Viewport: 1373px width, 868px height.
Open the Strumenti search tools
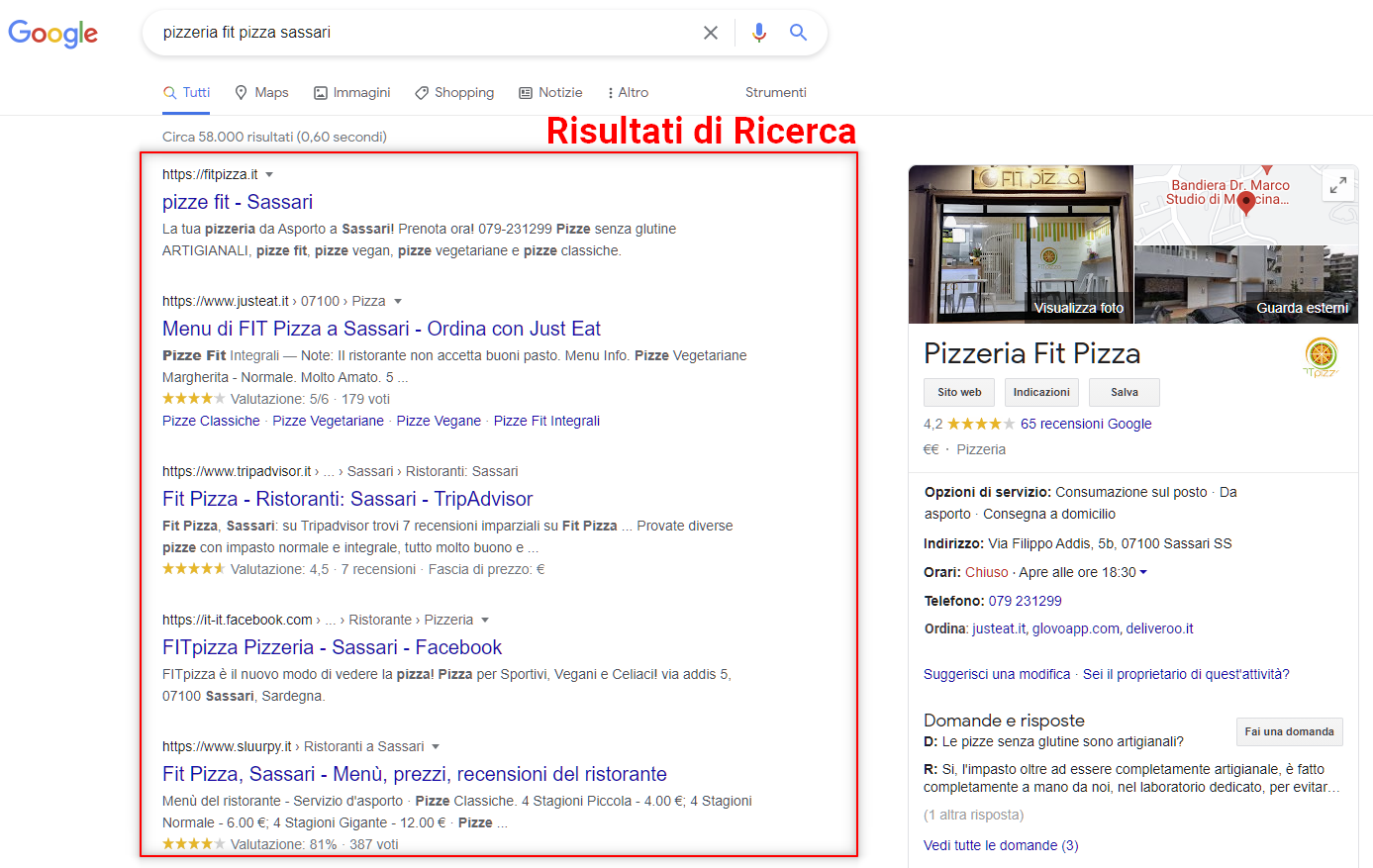click(776, 92)
